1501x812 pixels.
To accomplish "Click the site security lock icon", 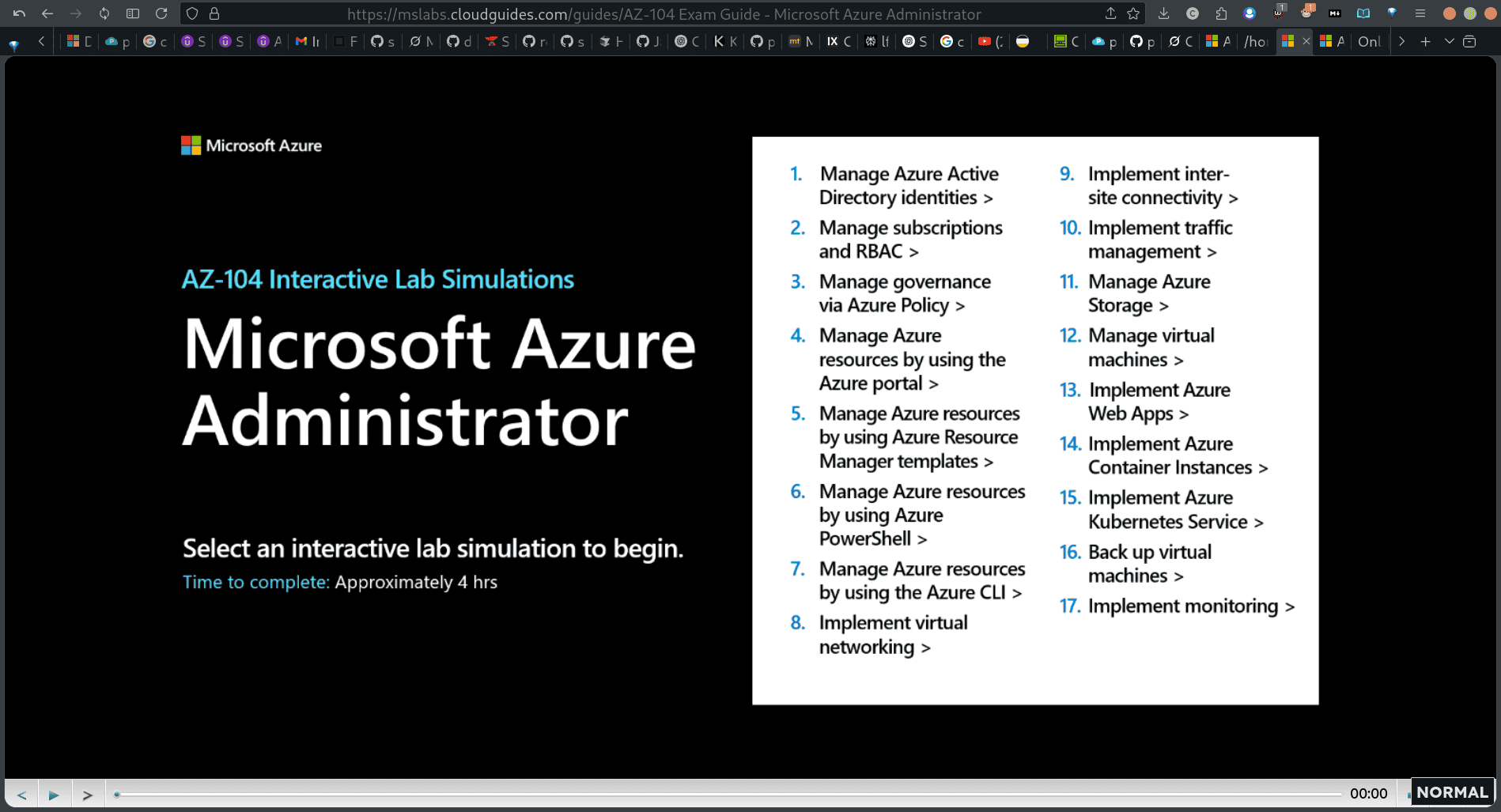I will [214, 13].
